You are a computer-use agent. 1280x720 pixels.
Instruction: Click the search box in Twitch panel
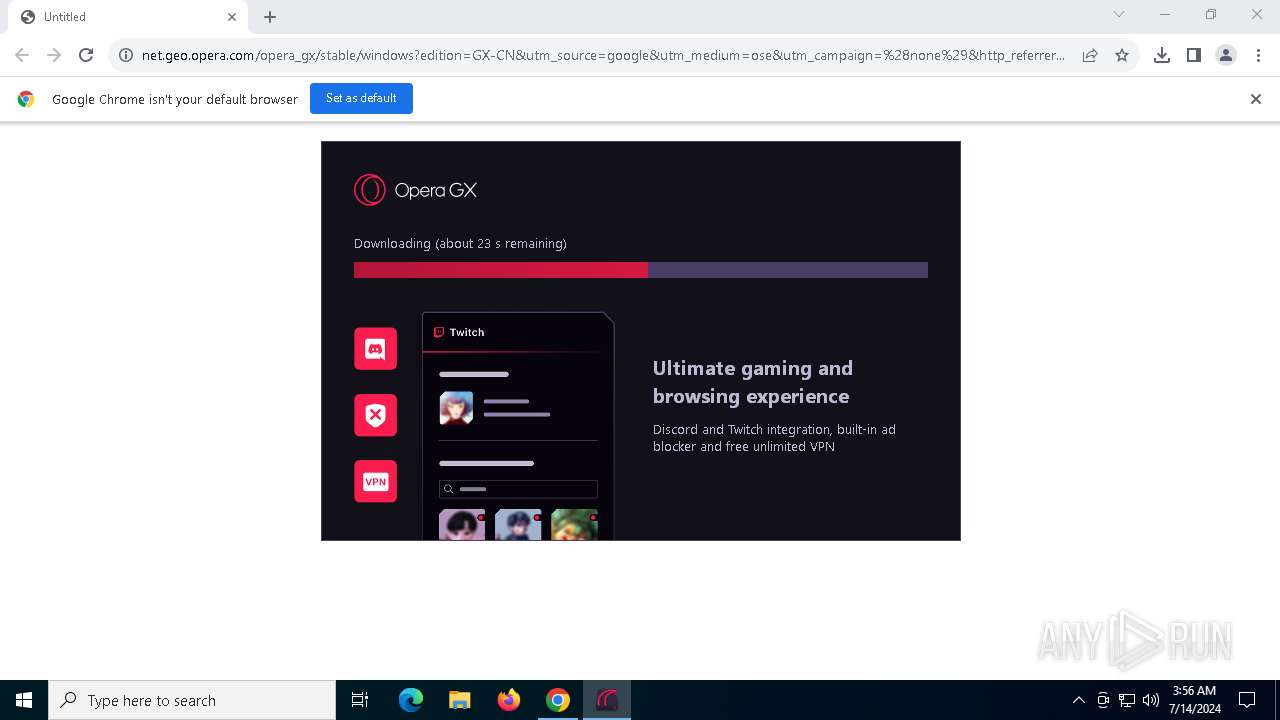coord(518,489)
